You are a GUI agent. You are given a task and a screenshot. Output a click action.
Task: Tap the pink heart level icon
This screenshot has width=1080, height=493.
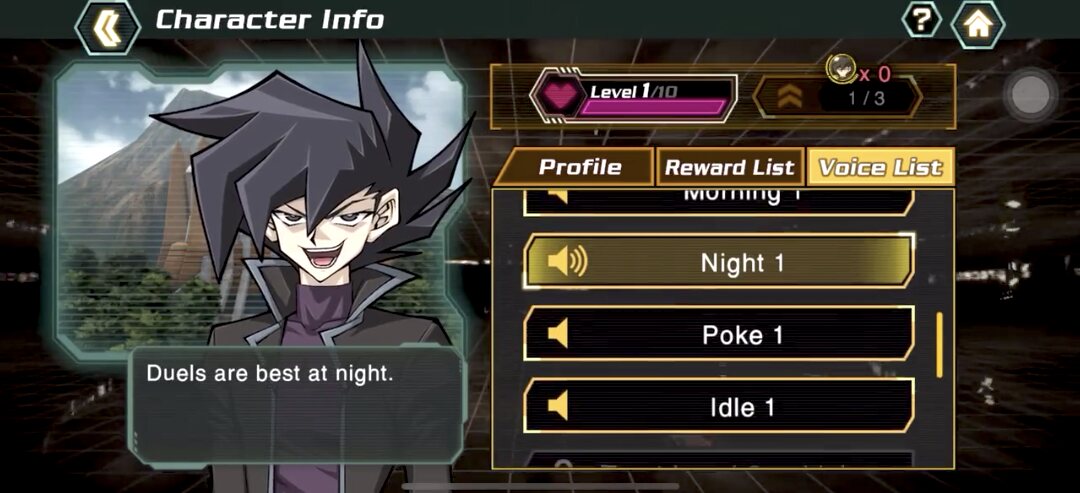(559, 96)
